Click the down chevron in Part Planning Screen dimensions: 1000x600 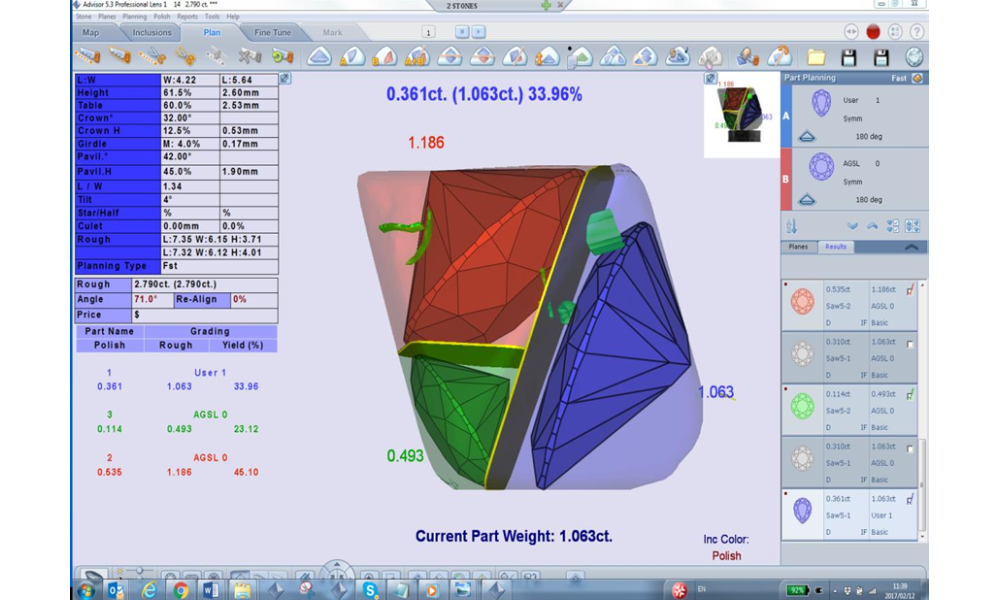coord(852,226)
